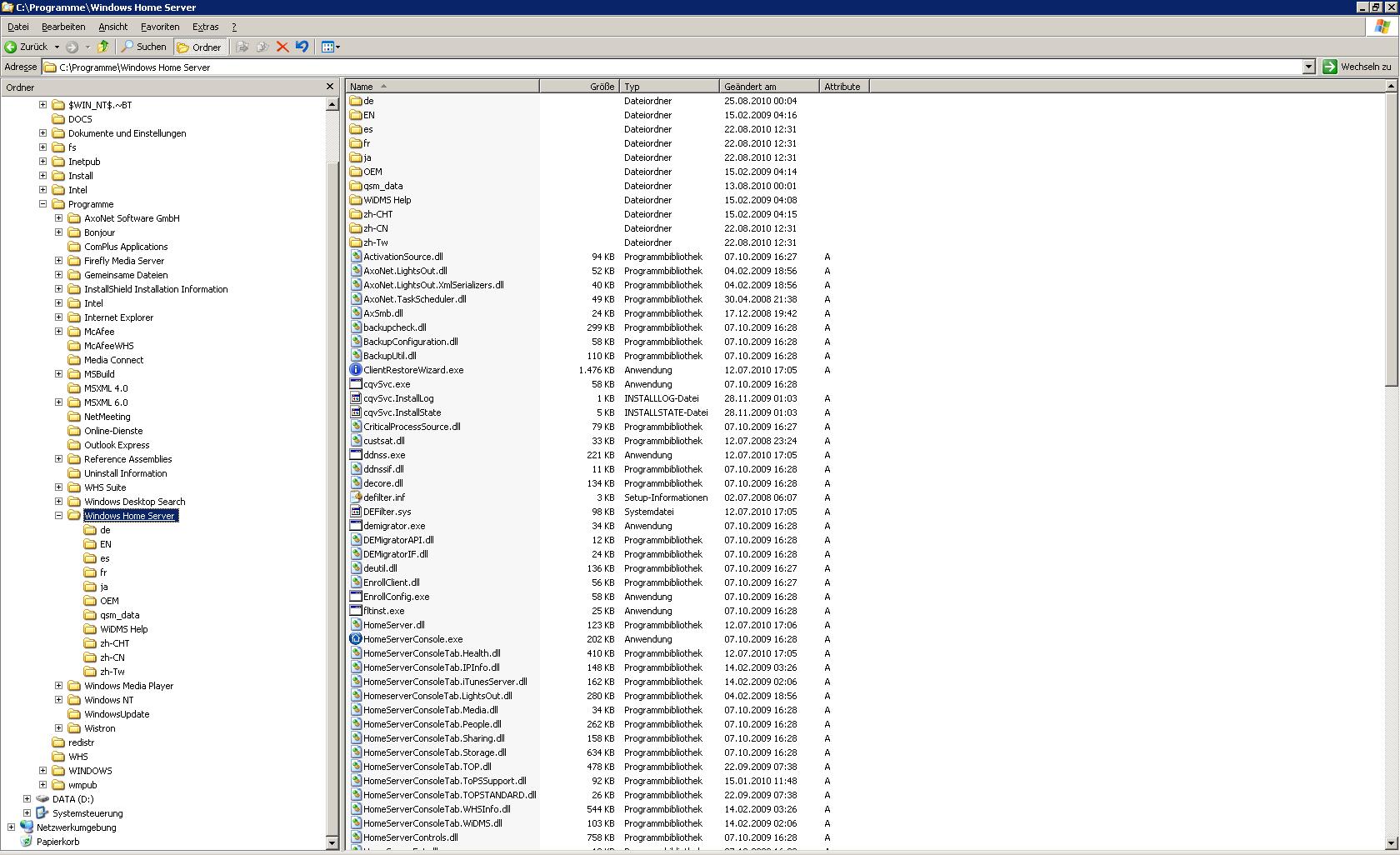Select the fltinst.exe file icon

(x=356, y=611)
